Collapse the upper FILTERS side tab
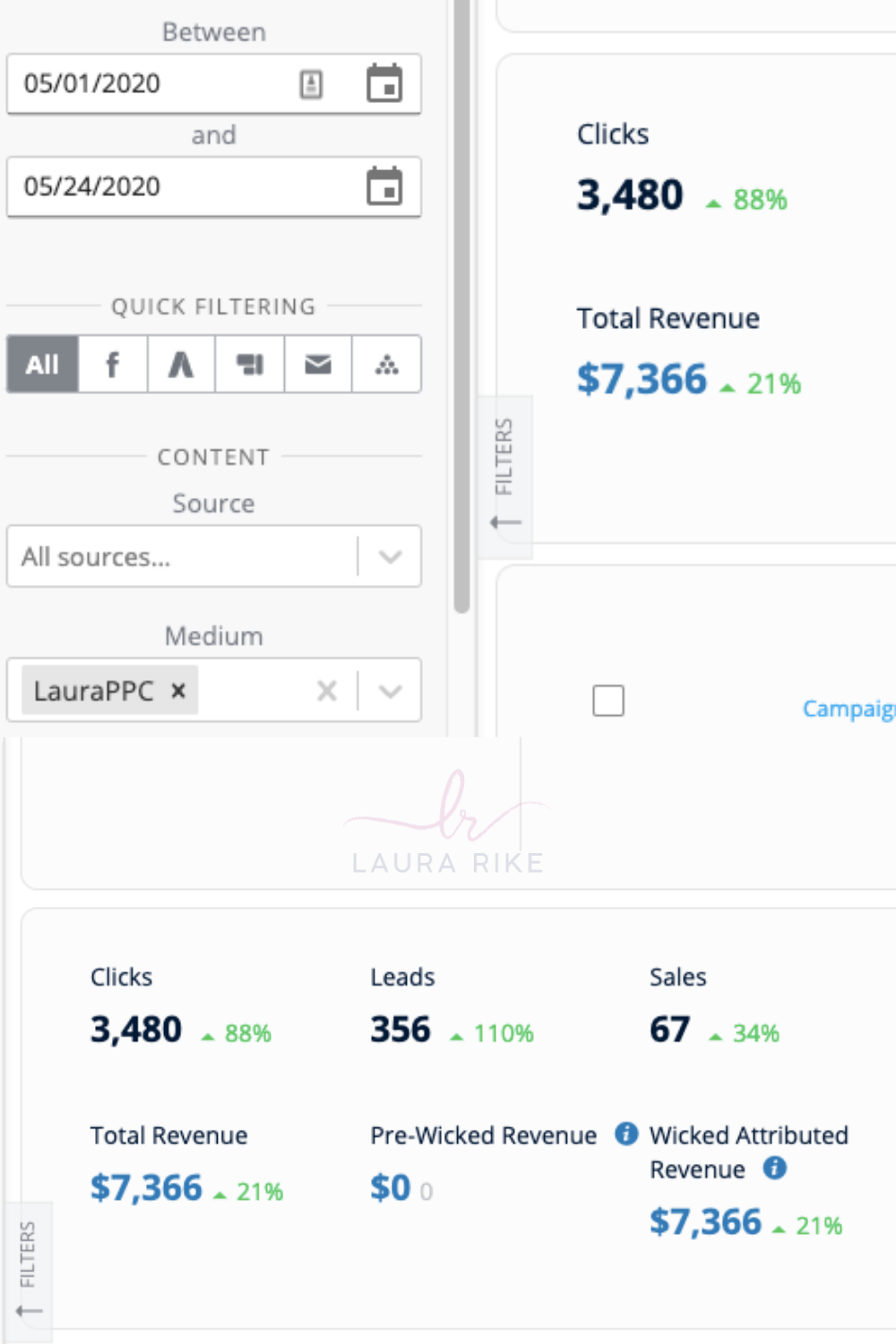Image resolution: width=896 pixels, height=1344 pixels. pos(505,477)
